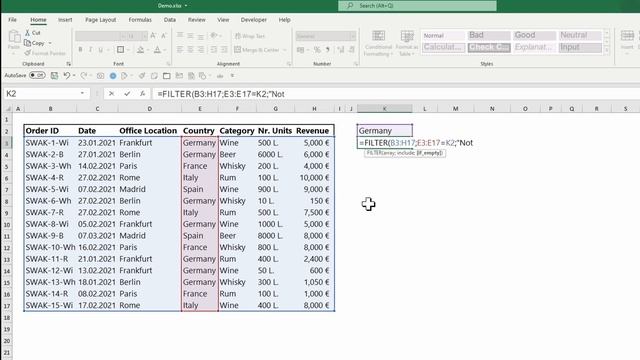640x360 pixels.
Task: Click the Copy icon in Clipboard
Action: [27, 43]
